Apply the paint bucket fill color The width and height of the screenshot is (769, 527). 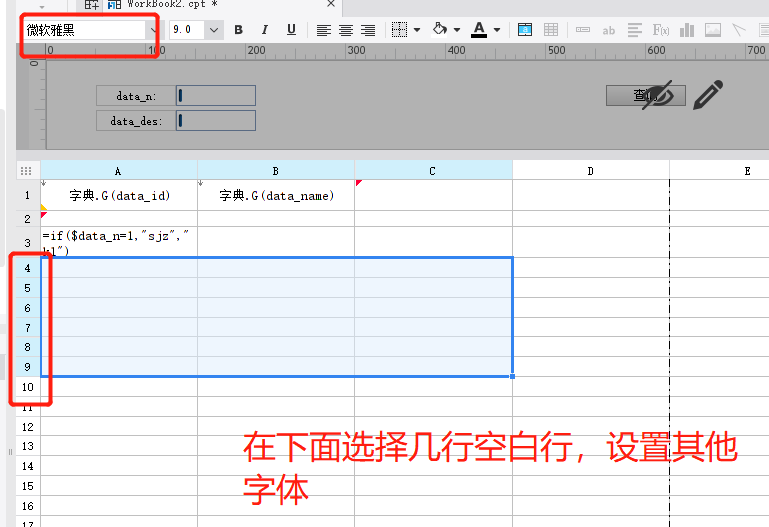(x=439, y=29)
